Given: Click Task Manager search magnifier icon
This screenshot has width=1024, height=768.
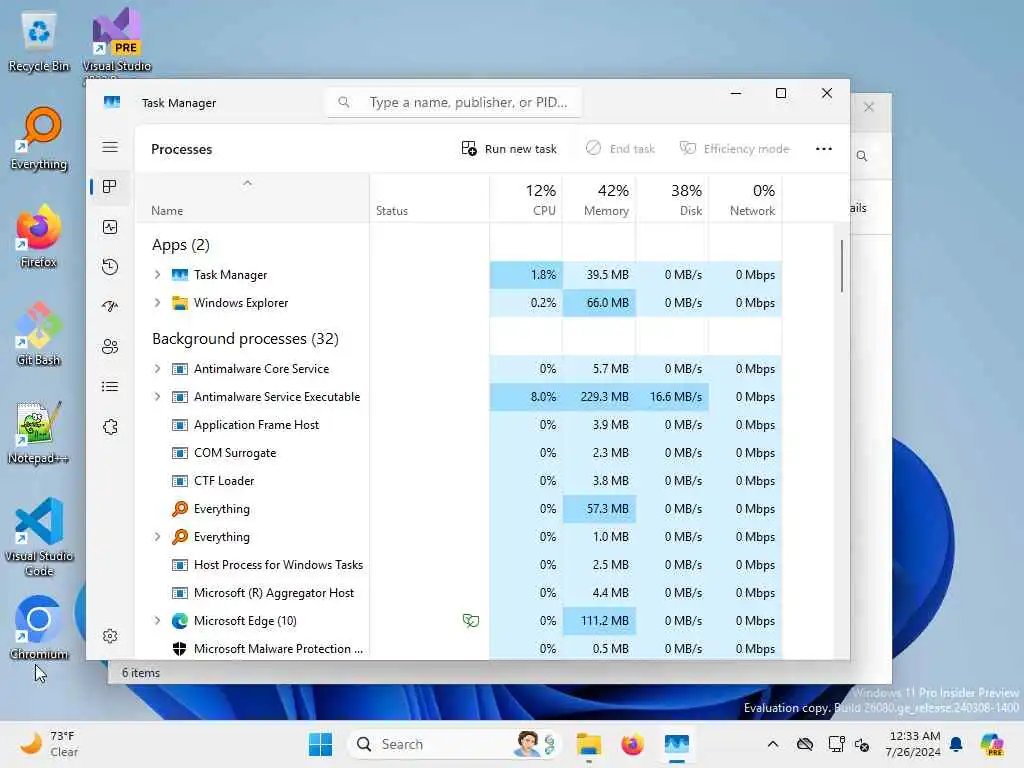Looking at the screenshot, I should 344,102.
